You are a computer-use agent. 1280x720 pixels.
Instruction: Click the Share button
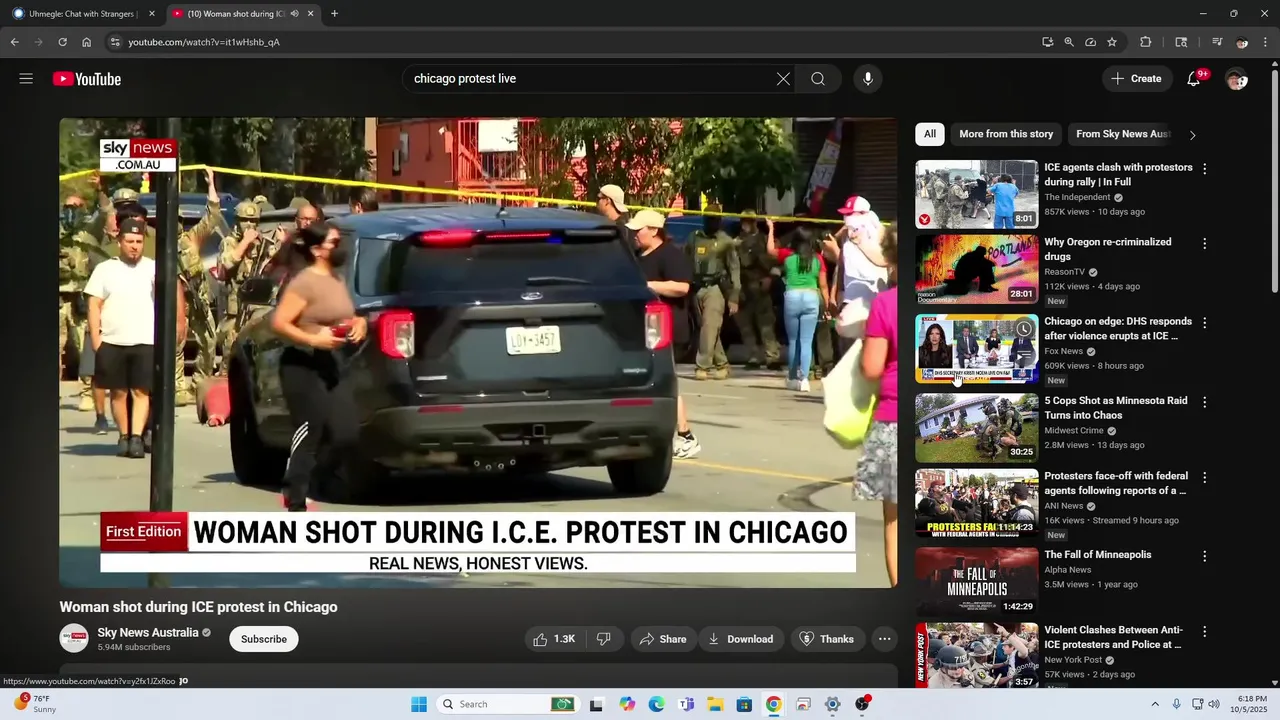click(x=663, y=639)
